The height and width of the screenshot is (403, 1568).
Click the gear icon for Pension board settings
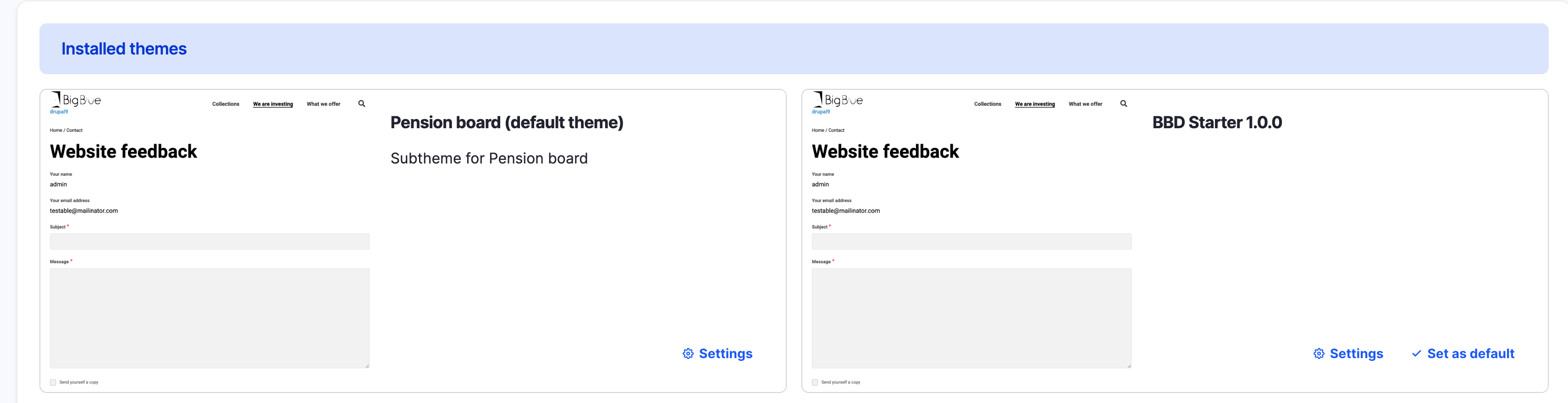pos(688,354)
